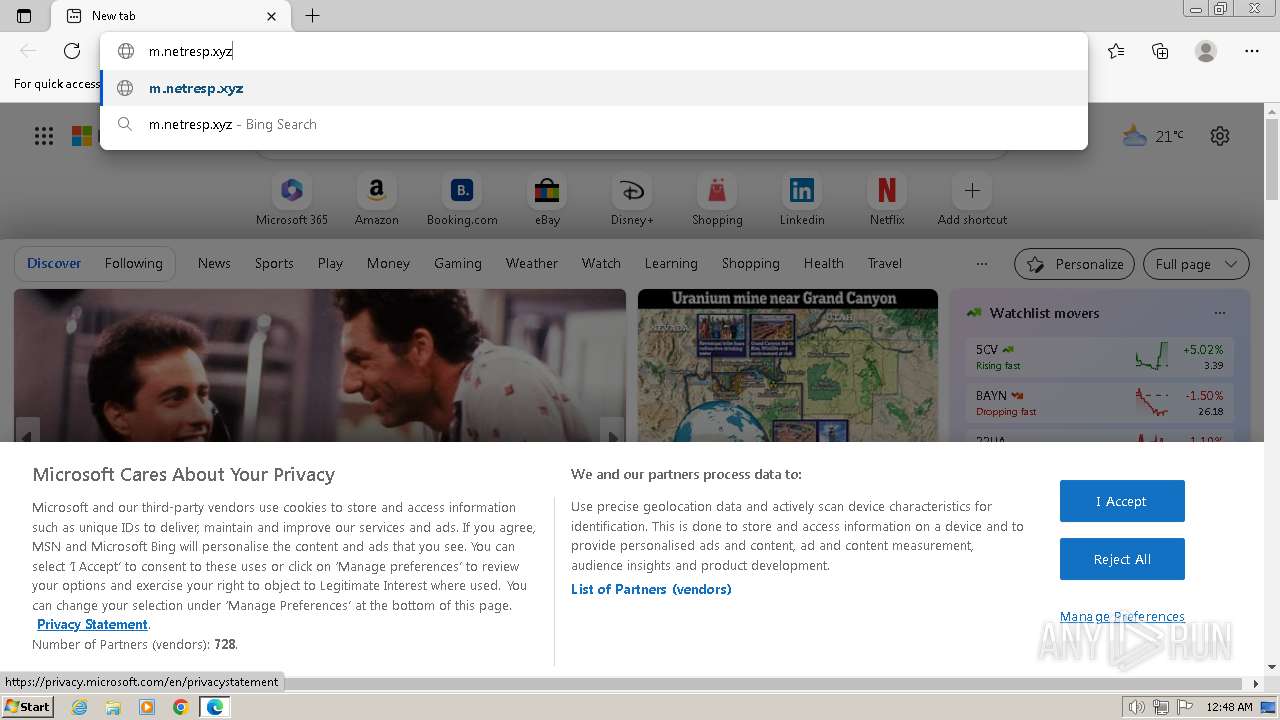Open the Collections icon in toolbar

coord(1160,51)
